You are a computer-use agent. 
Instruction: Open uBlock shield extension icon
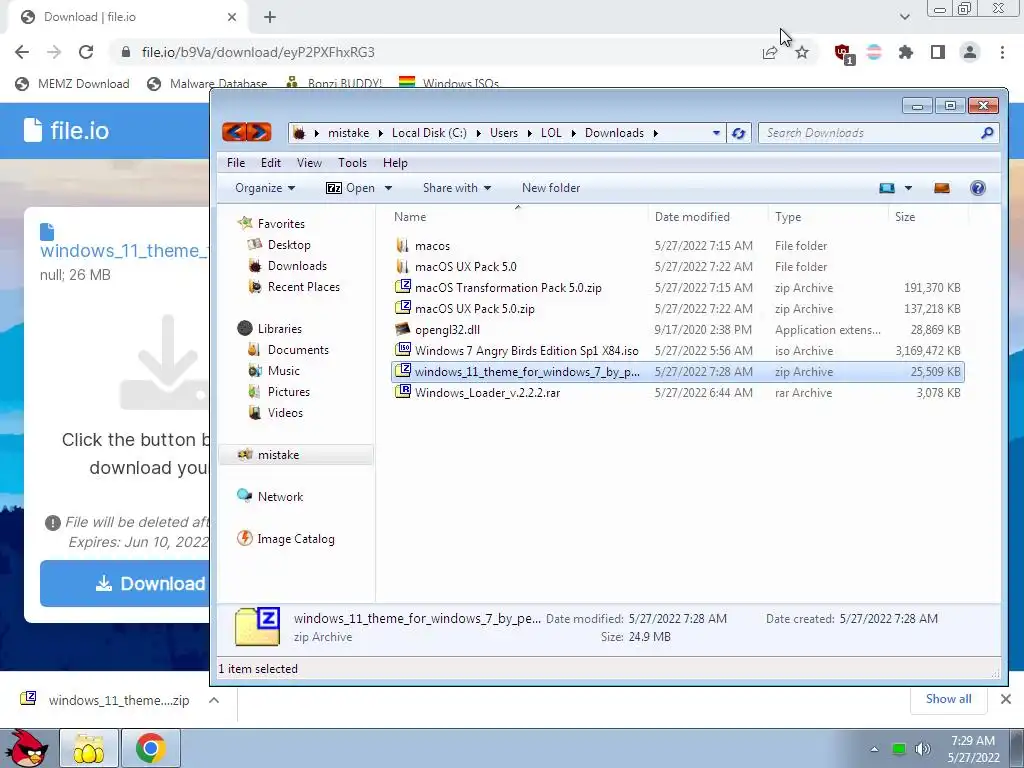[844, 53]
